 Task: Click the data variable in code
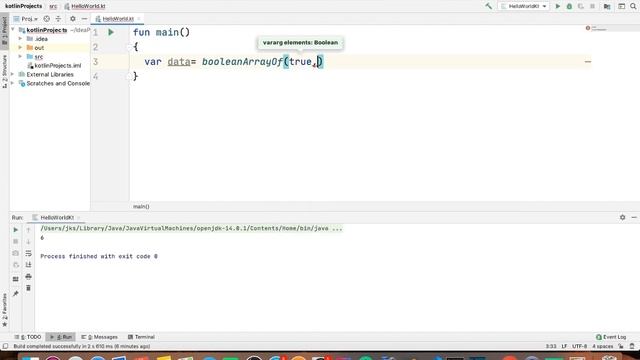(x=179, y=62)
